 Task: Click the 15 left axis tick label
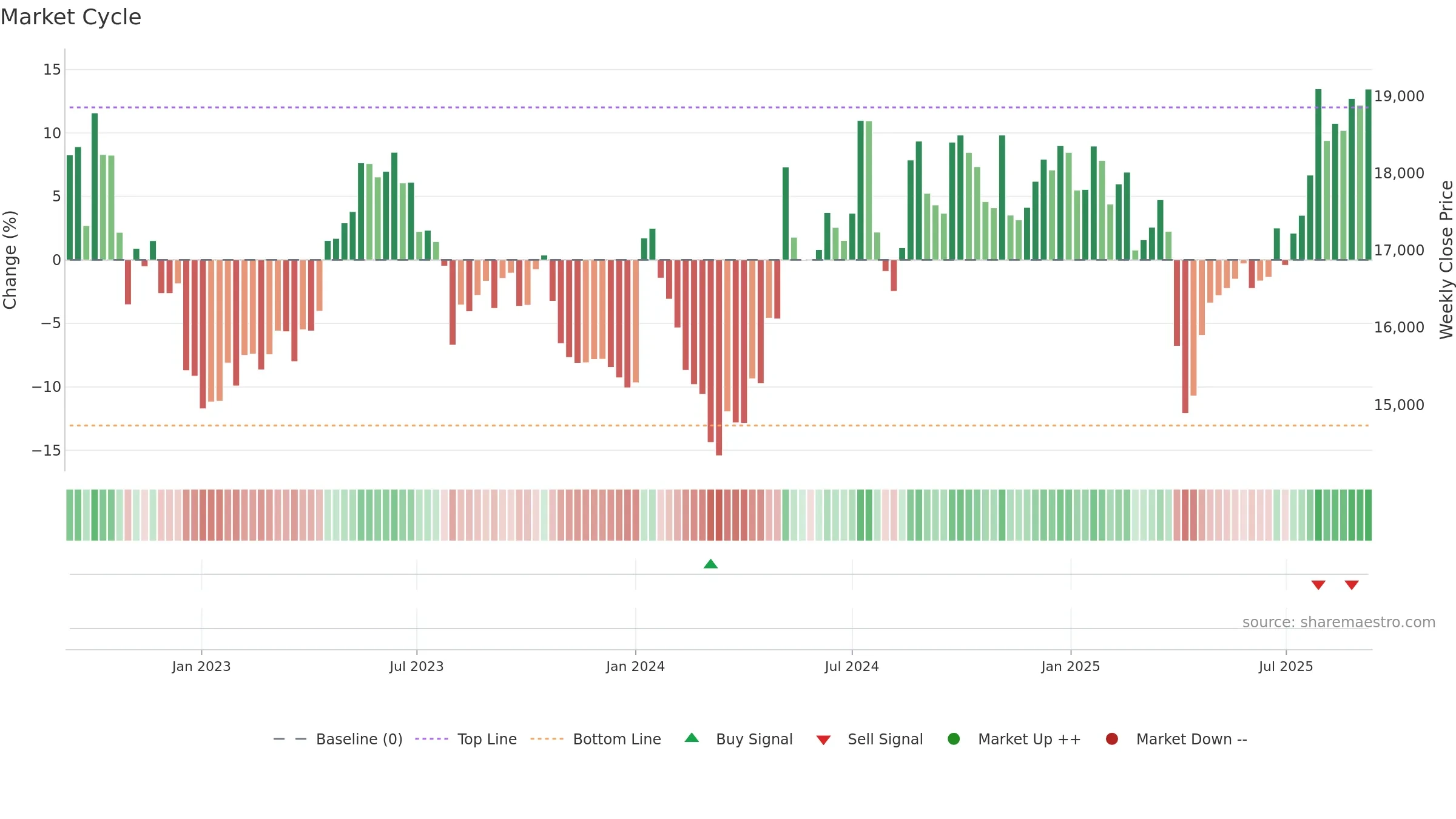52,70
